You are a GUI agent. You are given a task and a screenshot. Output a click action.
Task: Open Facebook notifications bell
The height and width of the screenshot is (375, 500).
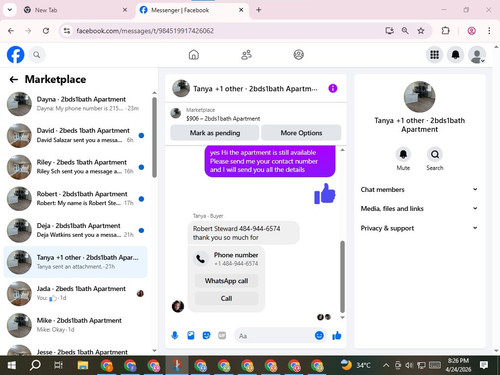coord(456,55)
